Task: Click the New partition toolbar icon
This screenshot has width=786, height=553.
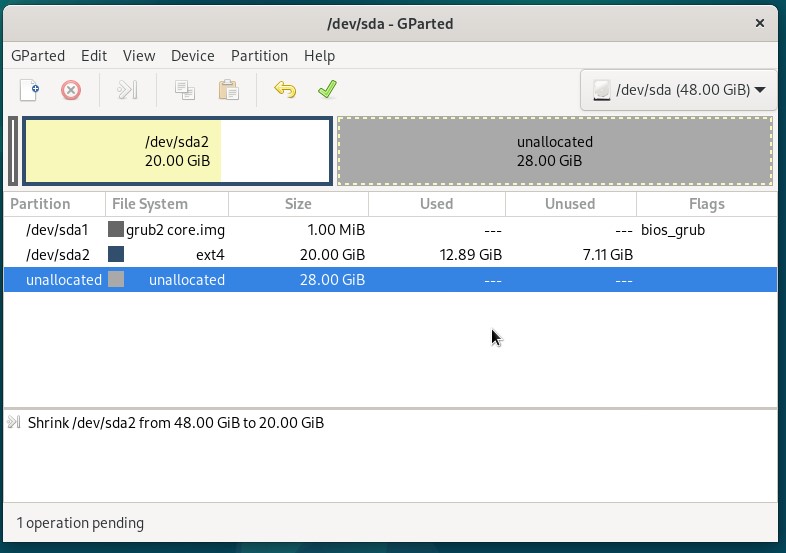Action: coord(29,90)
